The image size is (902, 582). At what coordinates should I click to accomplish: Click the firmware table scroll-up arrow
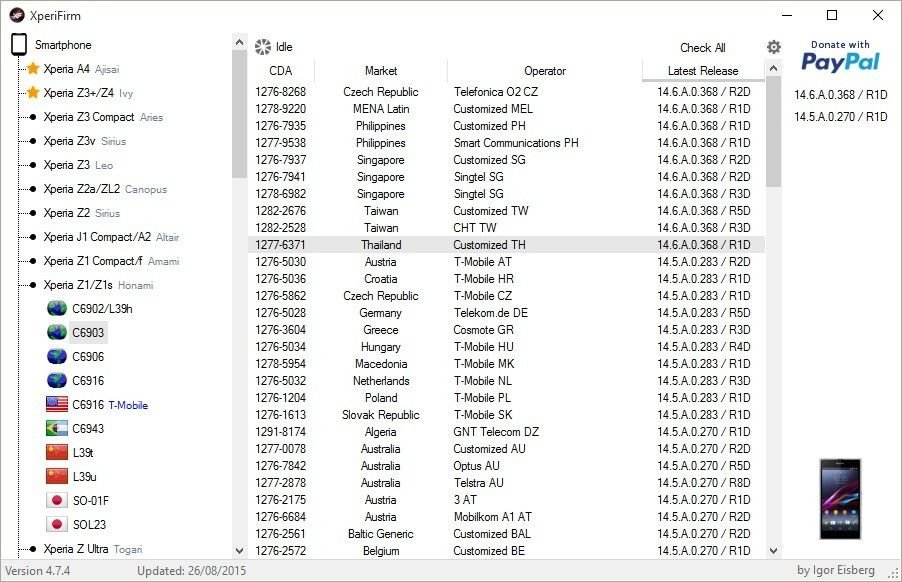(774, 68)
